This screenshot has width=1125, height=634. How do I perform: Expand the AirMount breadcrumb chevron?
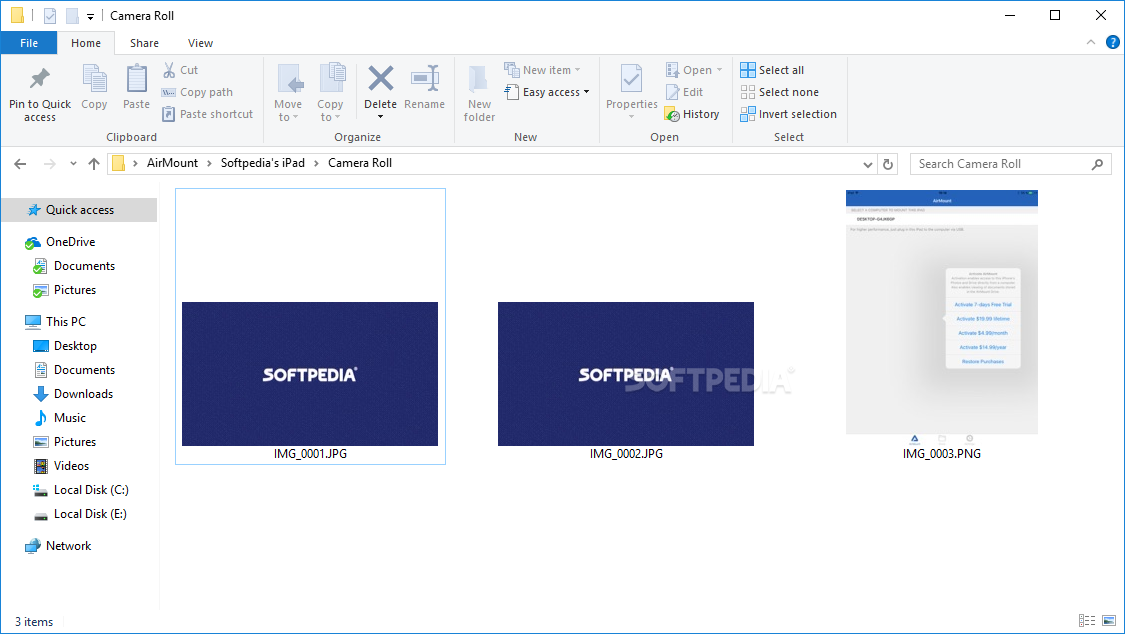[x=209, y=164]
